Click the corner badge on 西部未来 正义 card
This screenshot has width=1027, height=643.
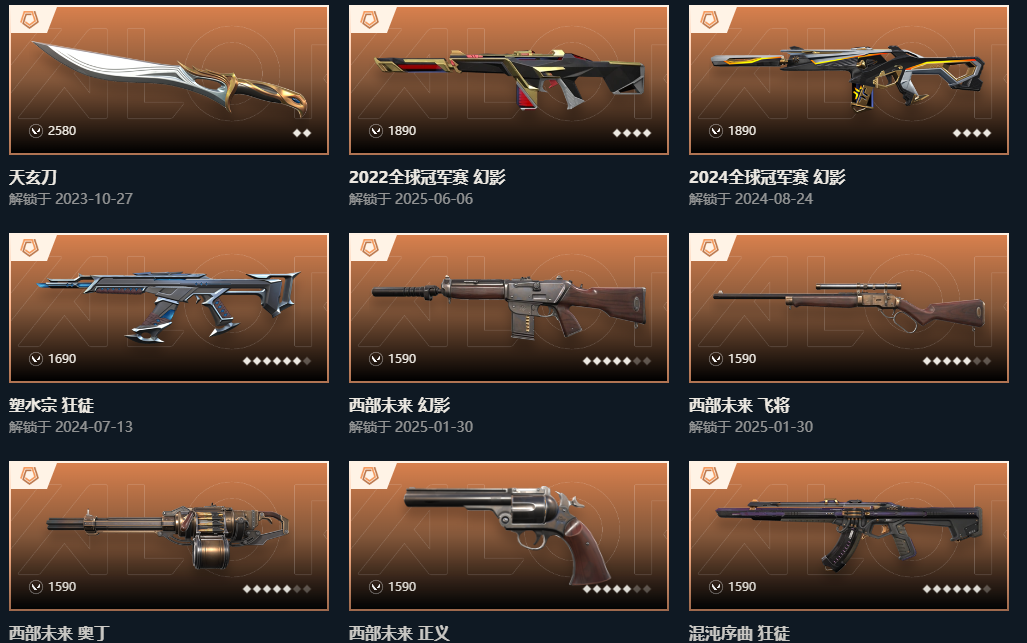[x=369, y=475]
